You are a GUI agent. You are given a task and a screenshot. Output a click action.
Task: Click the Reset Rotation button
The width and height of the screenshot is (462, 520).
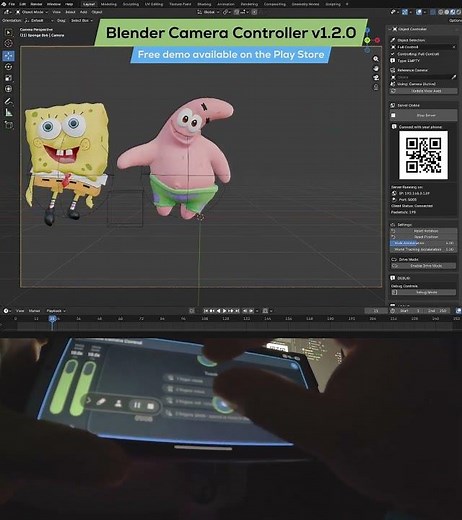pyautogui.click(x=423, y=231)
